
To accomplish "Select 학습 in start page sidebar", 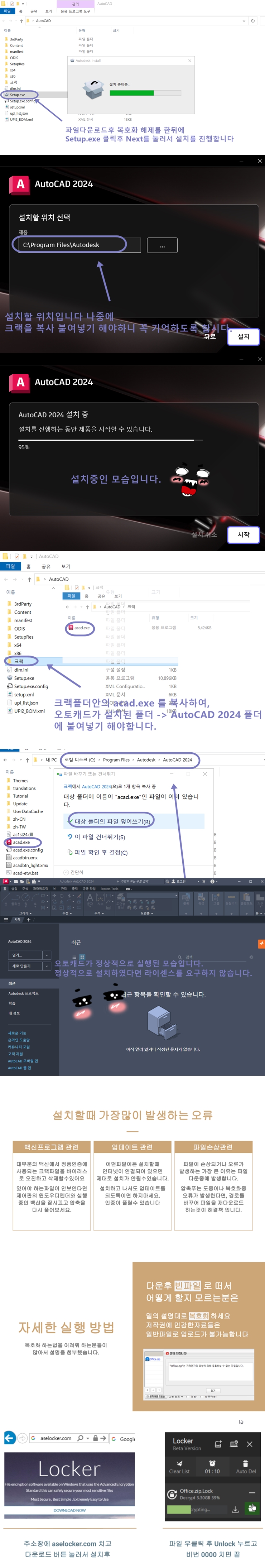I will (x=11, y=1003).
